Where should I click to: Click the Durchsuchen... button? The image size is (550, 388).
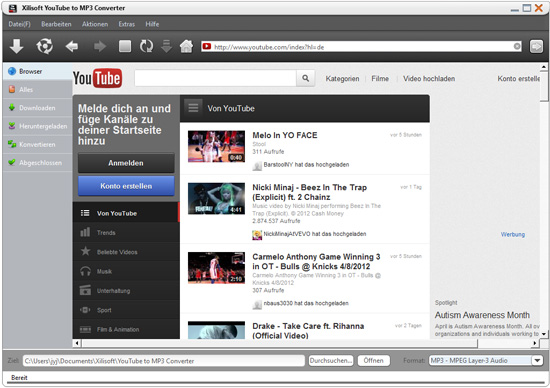331,360
